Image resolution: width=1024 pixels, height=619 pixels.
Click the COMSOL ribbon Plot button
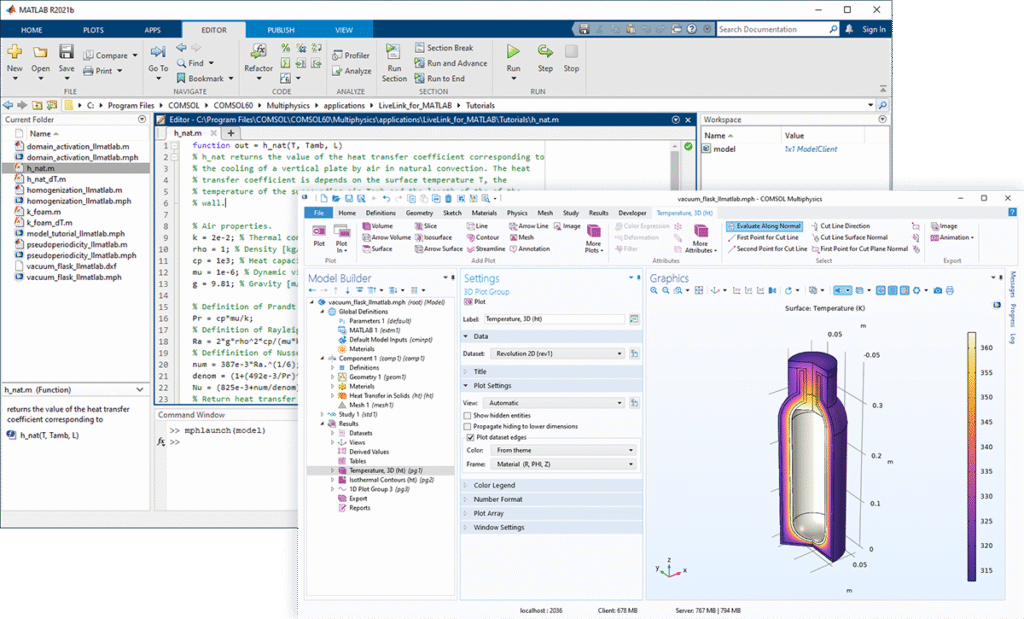tap(319, 235)
